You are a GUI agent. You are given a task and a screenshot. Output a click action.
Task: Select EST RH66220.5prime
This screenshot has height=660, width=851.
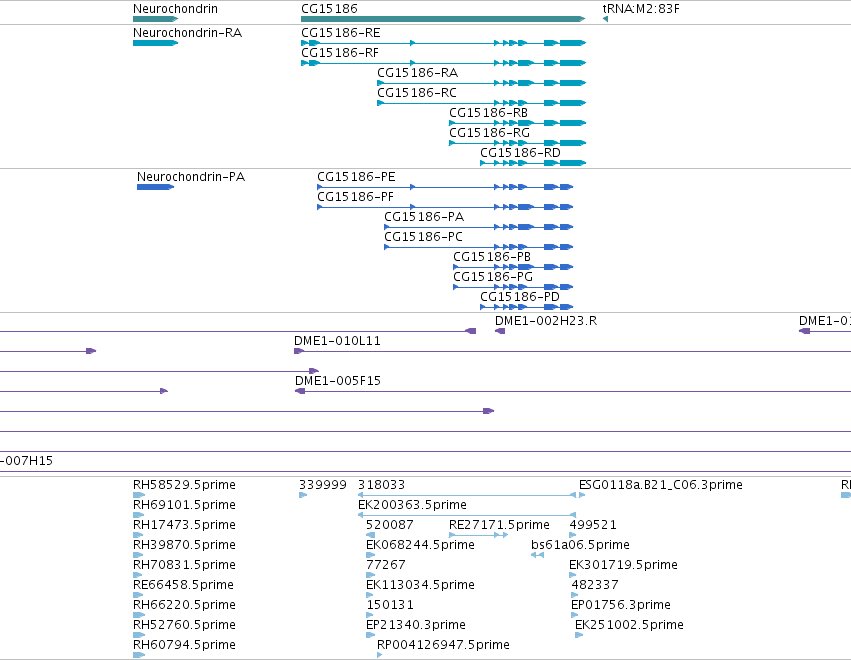[x=185, y=605]
